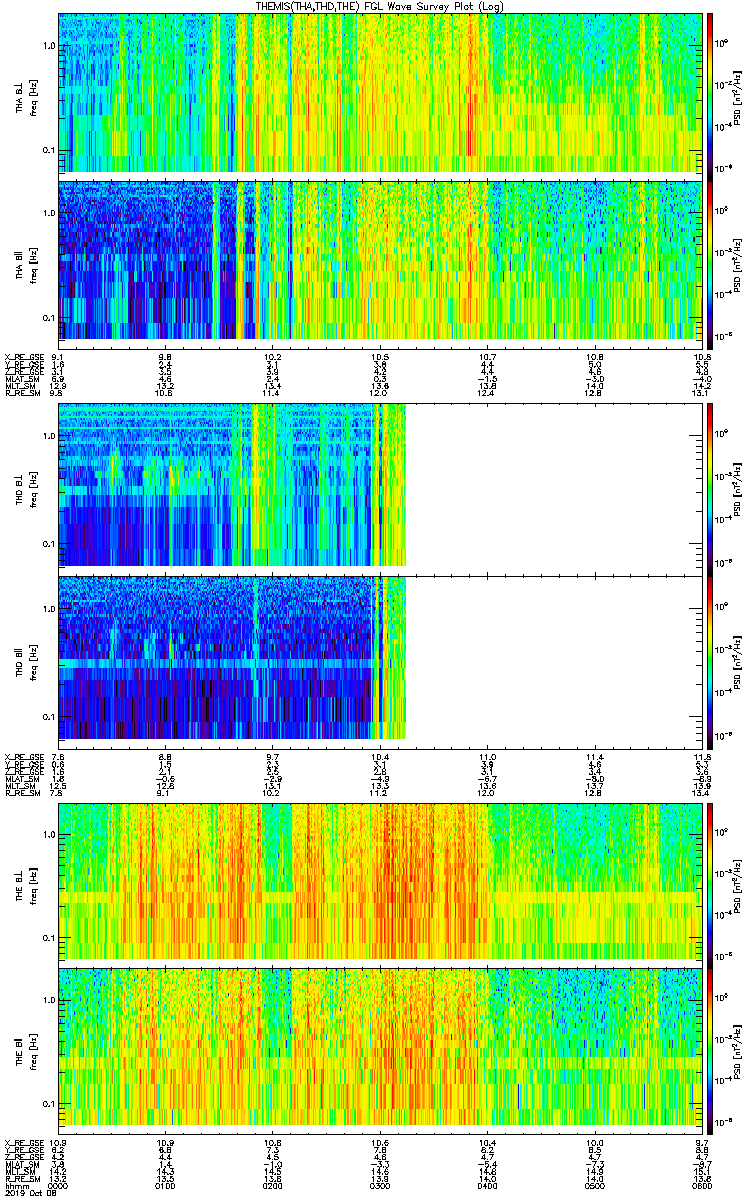Click the 0500 time tick label

pos(594,1187)
